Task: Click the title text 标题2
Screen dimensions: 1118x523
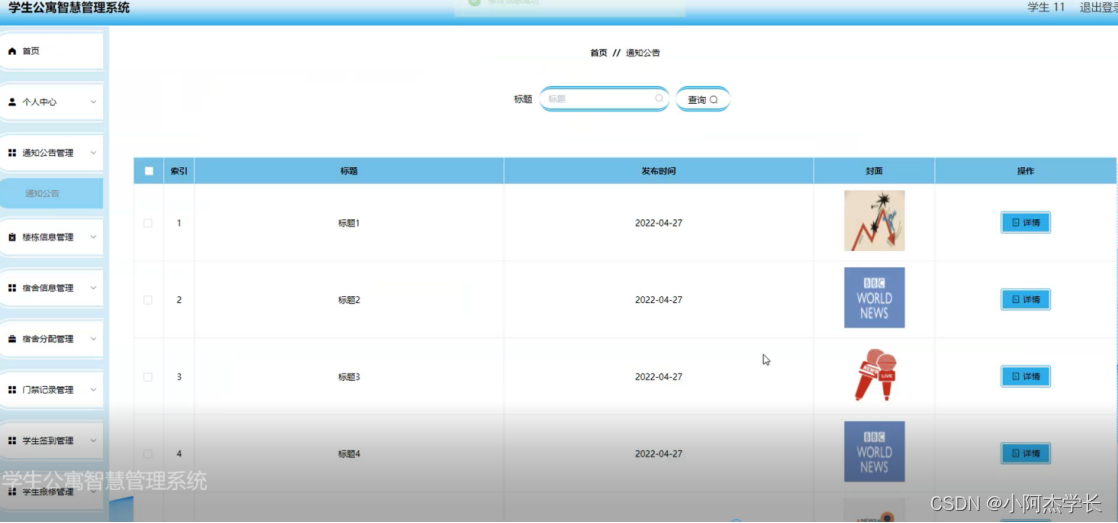Action: coord(349,300)
